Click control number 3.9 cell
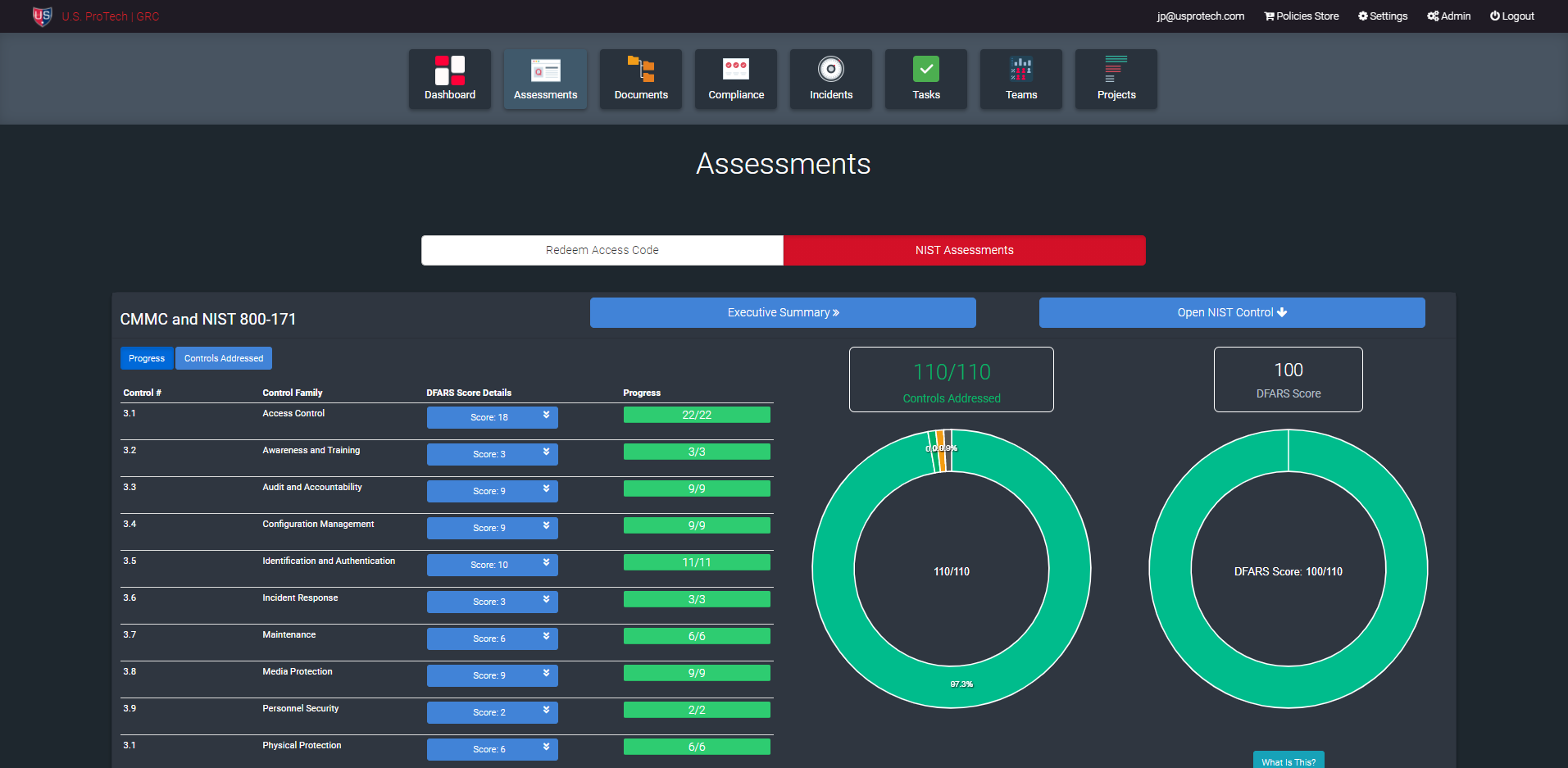The height and width of the screenshot is (768, 1568). coord(130,708)
